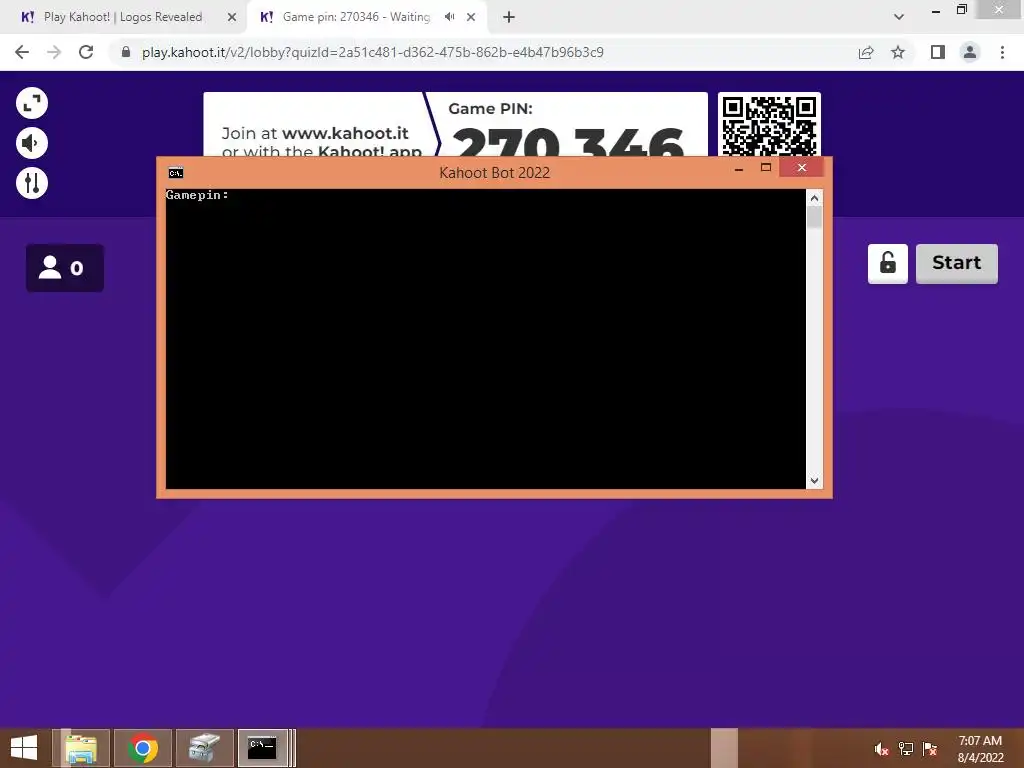Open Kahoot Bot console system menu icon
The width and height of the screenshot is (1024, 768).
pyautogui.click(x=176, y=173)
